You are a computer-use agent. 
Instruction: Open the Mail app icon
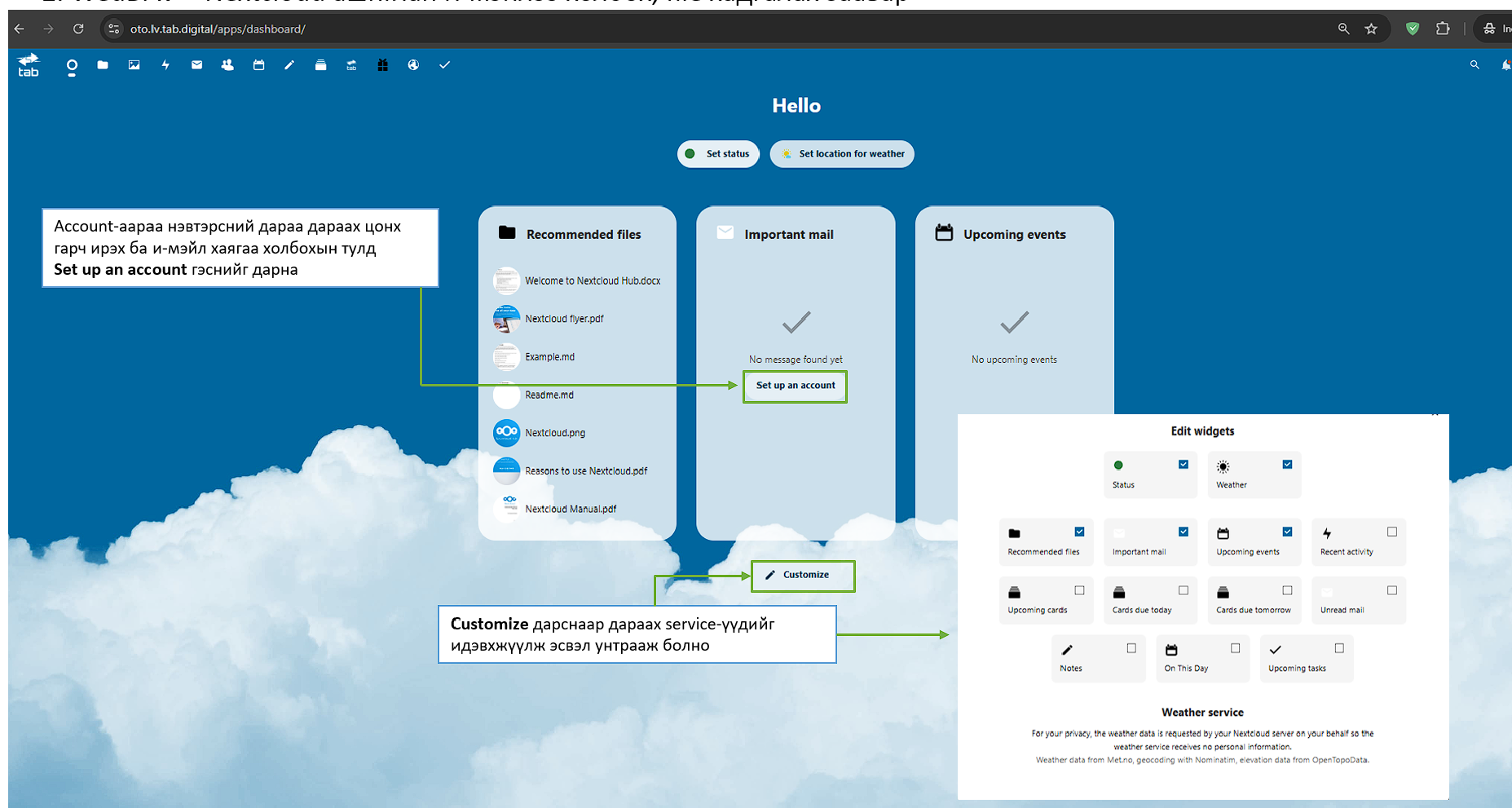click(x=196, y=65)
